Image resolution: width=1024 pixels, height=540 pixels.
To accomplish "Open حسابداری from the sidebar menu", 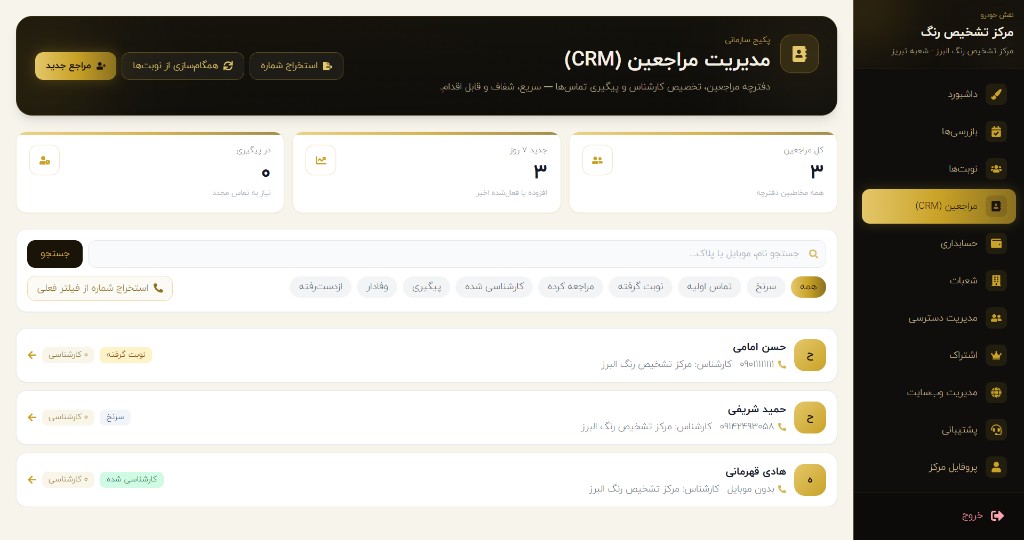I will [x=938, y=243].
